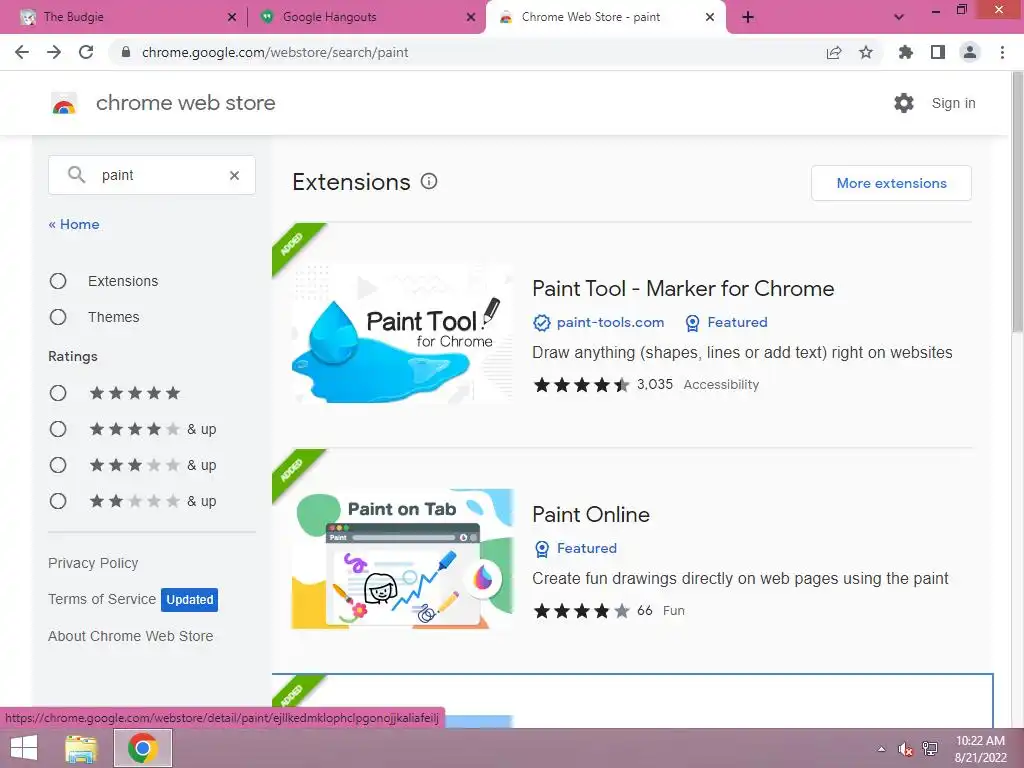Open the Chrome profile avatar menu

970,52
